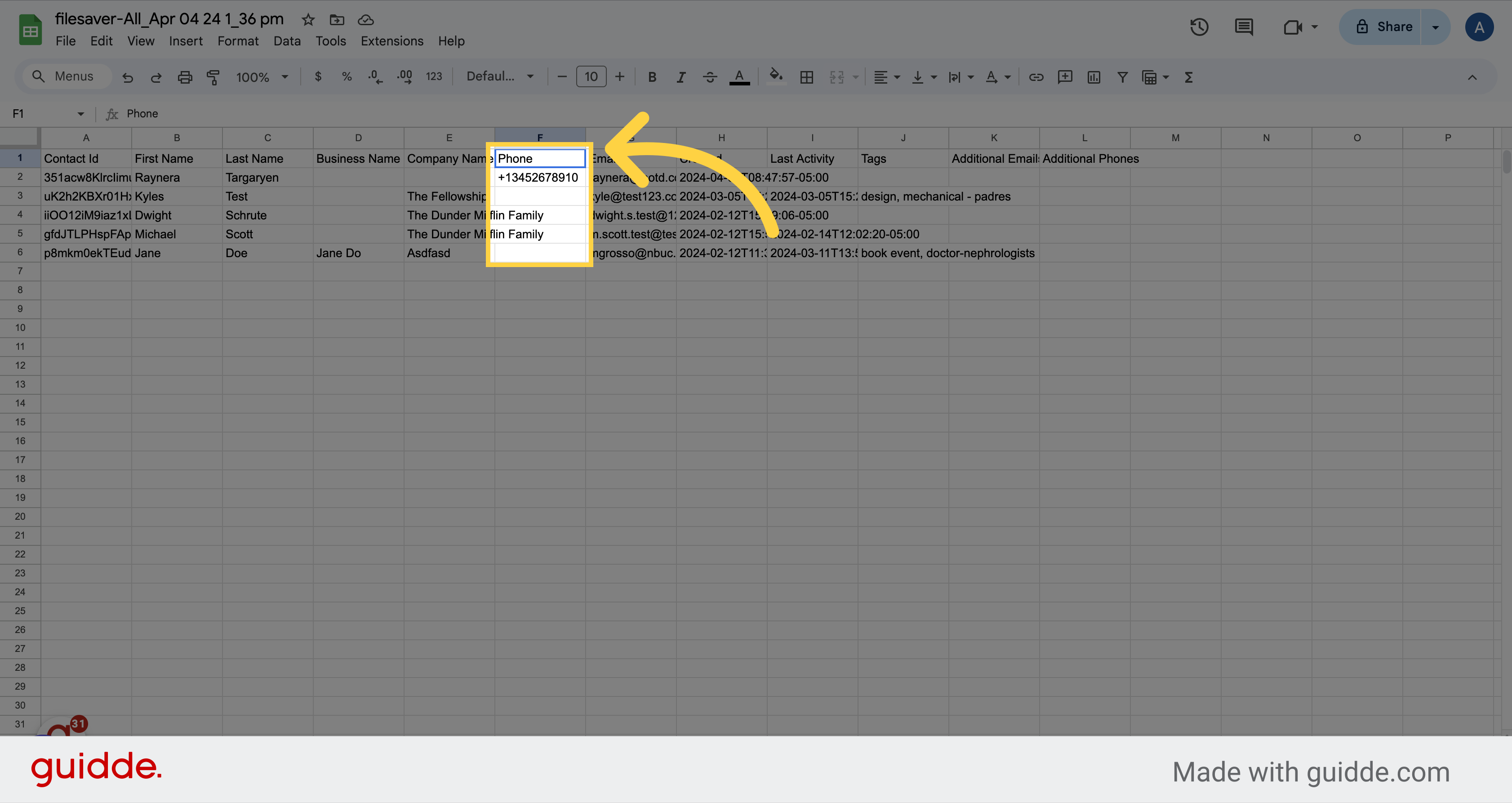The width and height of the screenshot is (1512, 803).
Task: Select the Paint format tool
Action: point(213,77)
